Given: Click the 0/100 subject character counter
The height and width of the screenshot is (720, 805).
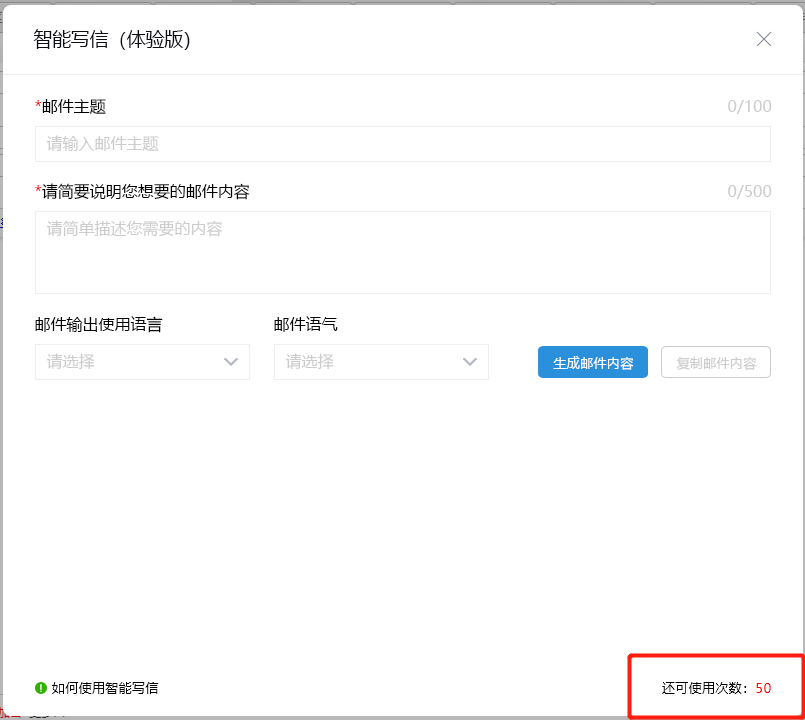Looking at the screenshot, I should 749,107.
